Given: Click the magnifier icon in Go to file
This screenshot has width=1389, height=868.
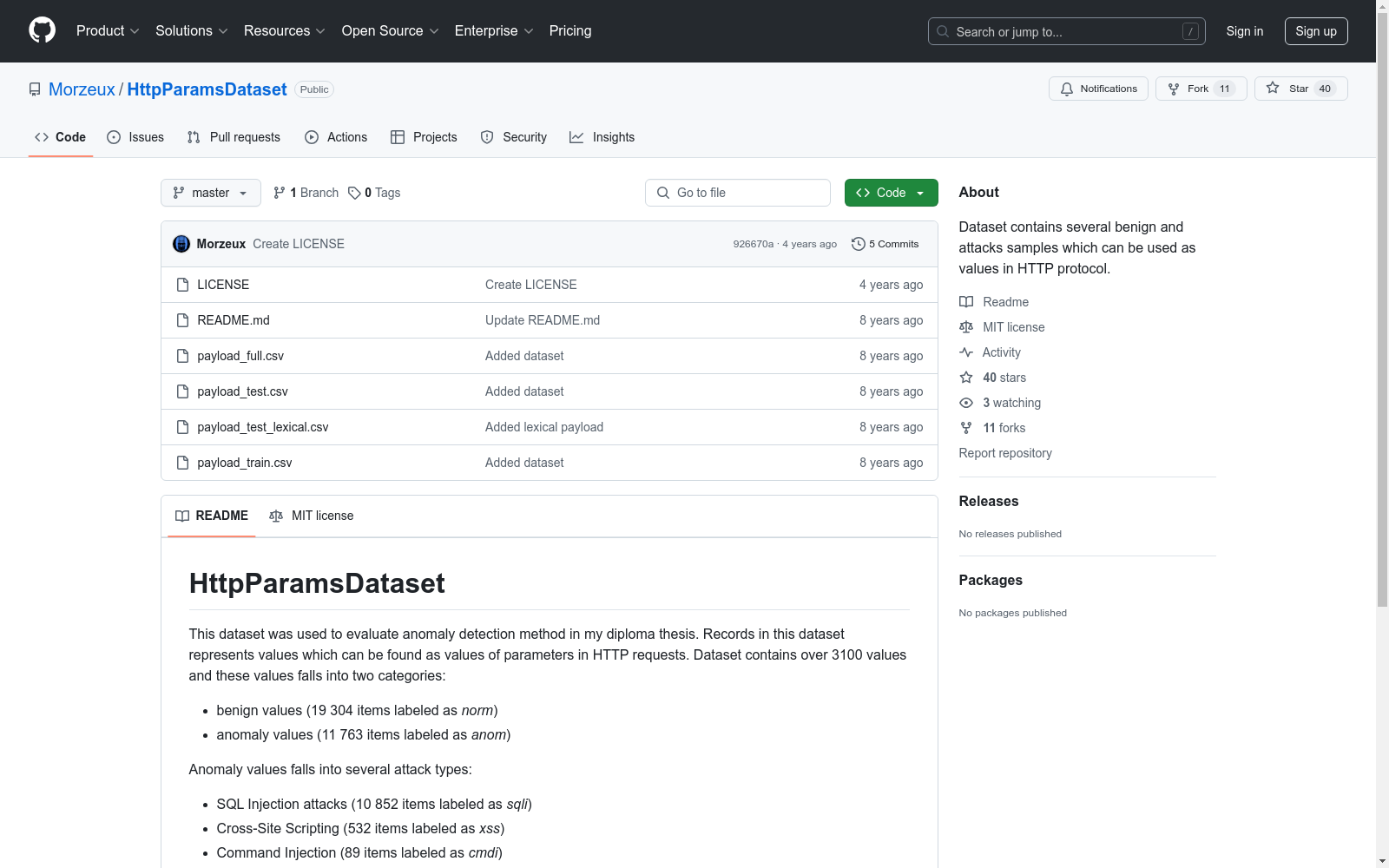Looking at the screenshot, I should point(663,193).
